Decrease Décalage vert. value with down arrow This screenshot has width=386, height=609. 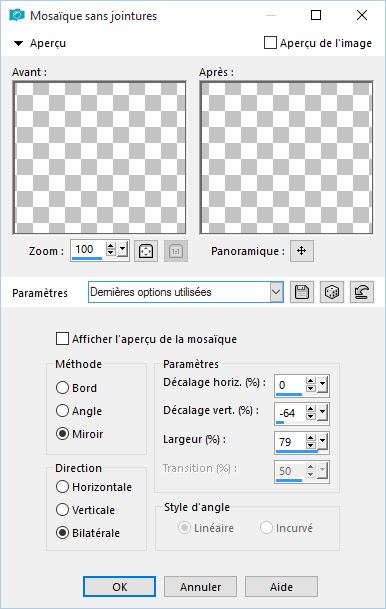tap(310, 417)
